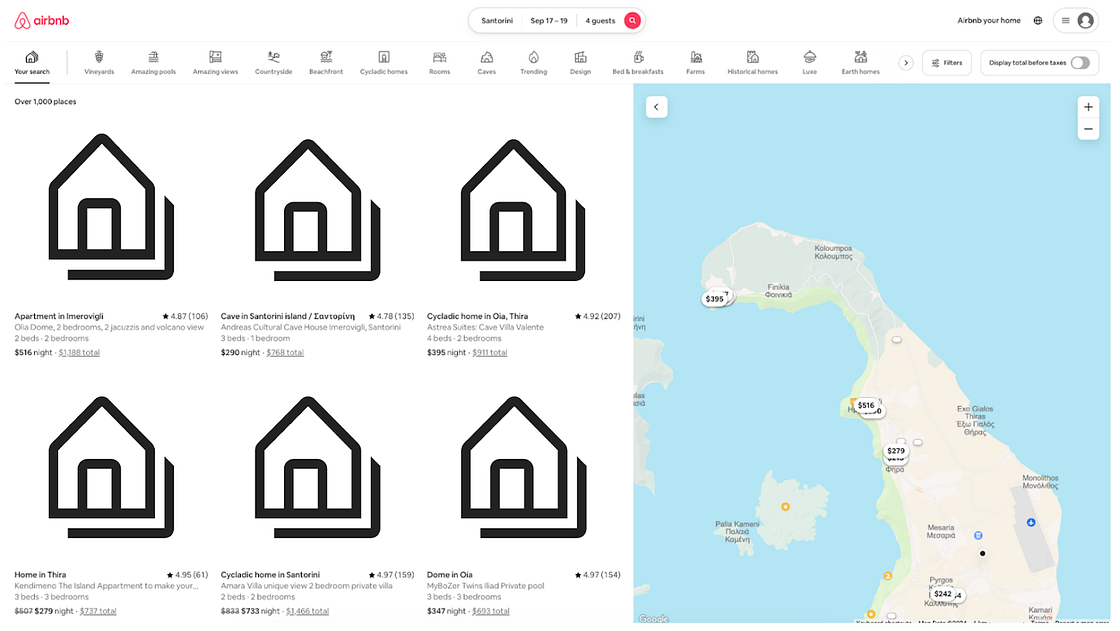Screen dimensions: 1120x631
Task: Collapse the map with left chevron
Action: 656,107
